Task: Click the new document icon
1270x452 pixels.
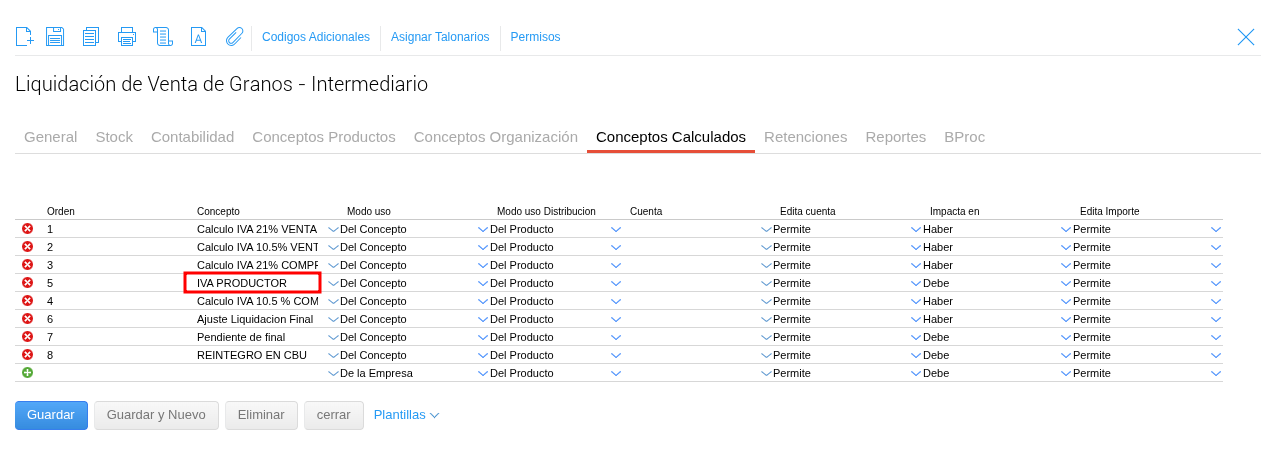Action: 25,37
